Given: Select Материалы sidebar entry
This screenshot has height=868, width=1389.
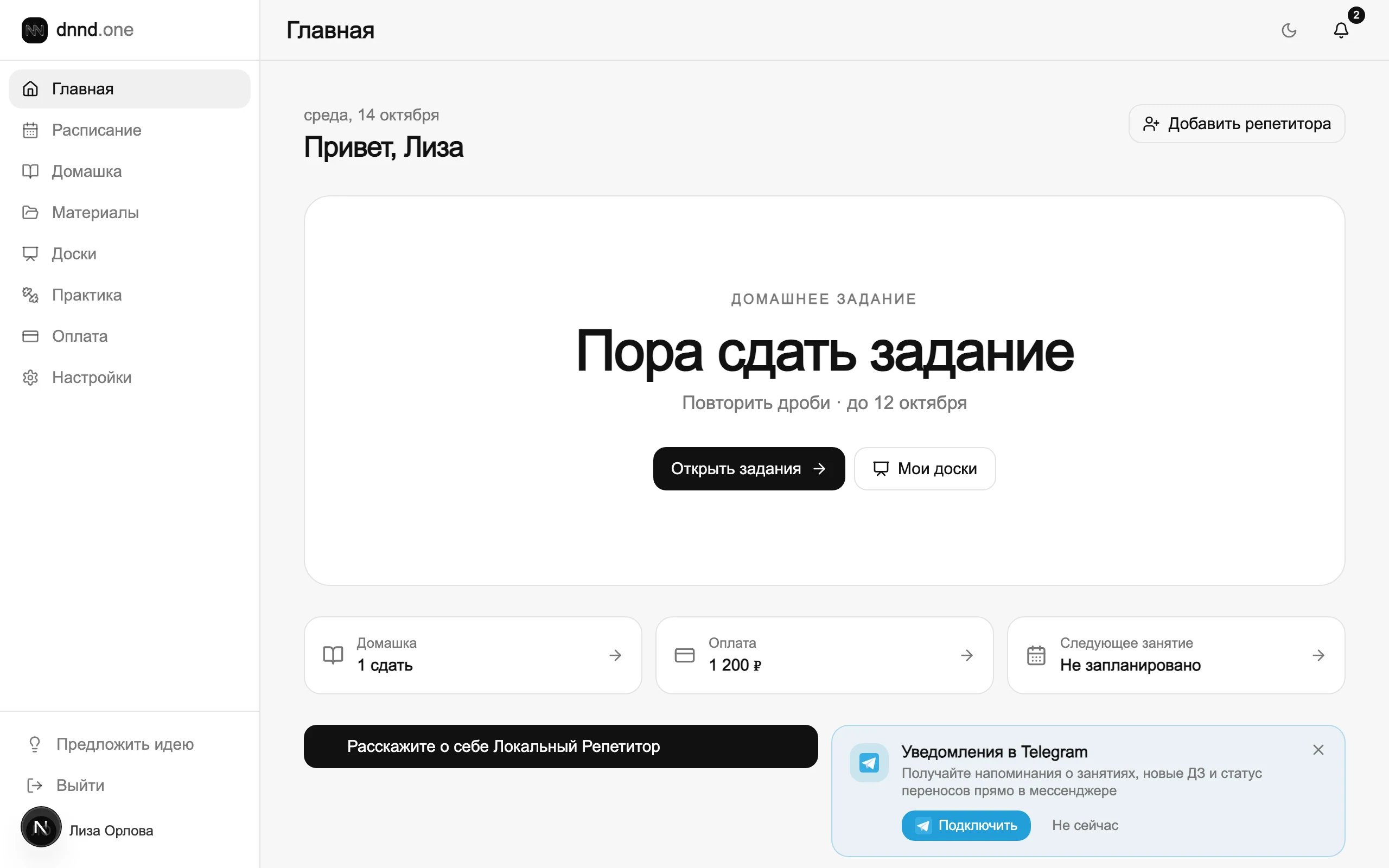Looking at the screenshot, I should pyautogui.click(x=130, y=213).
